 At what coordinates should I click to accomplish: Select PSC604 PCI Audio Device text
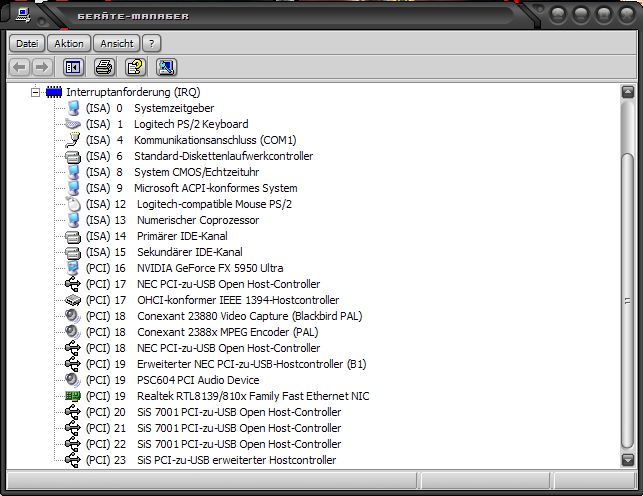tap(198, 380)
